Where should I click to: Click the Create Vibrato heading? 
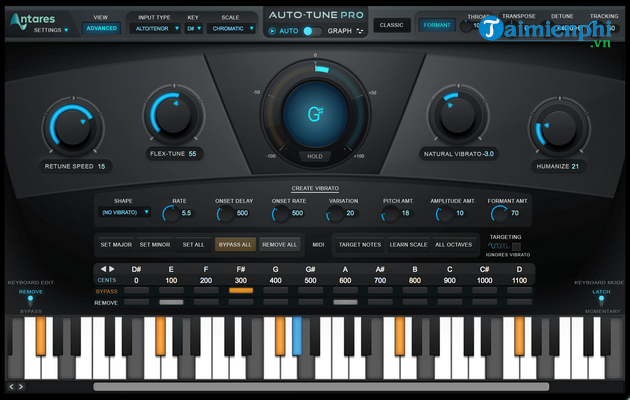pos(315,188)
